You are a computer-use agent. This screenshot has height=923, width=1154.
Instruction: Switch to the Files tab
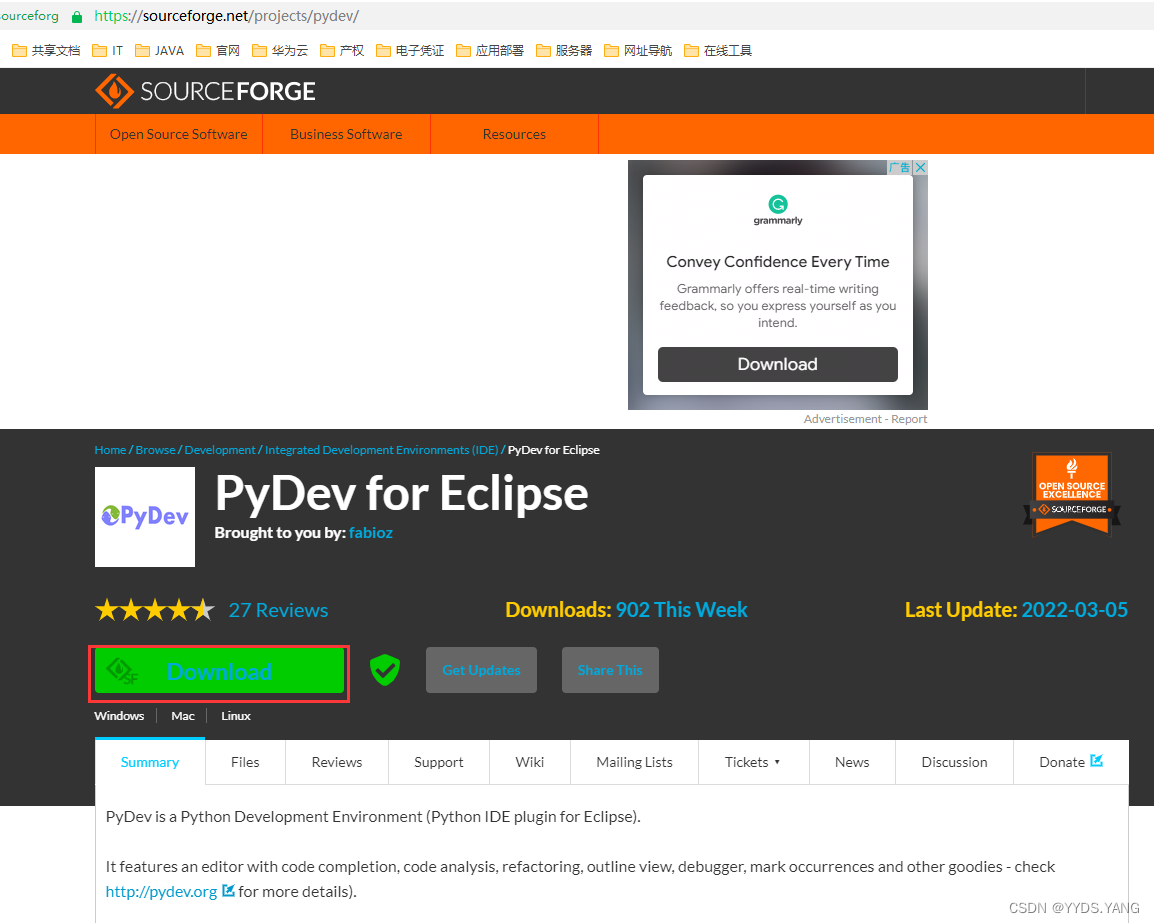click(245, 762)
